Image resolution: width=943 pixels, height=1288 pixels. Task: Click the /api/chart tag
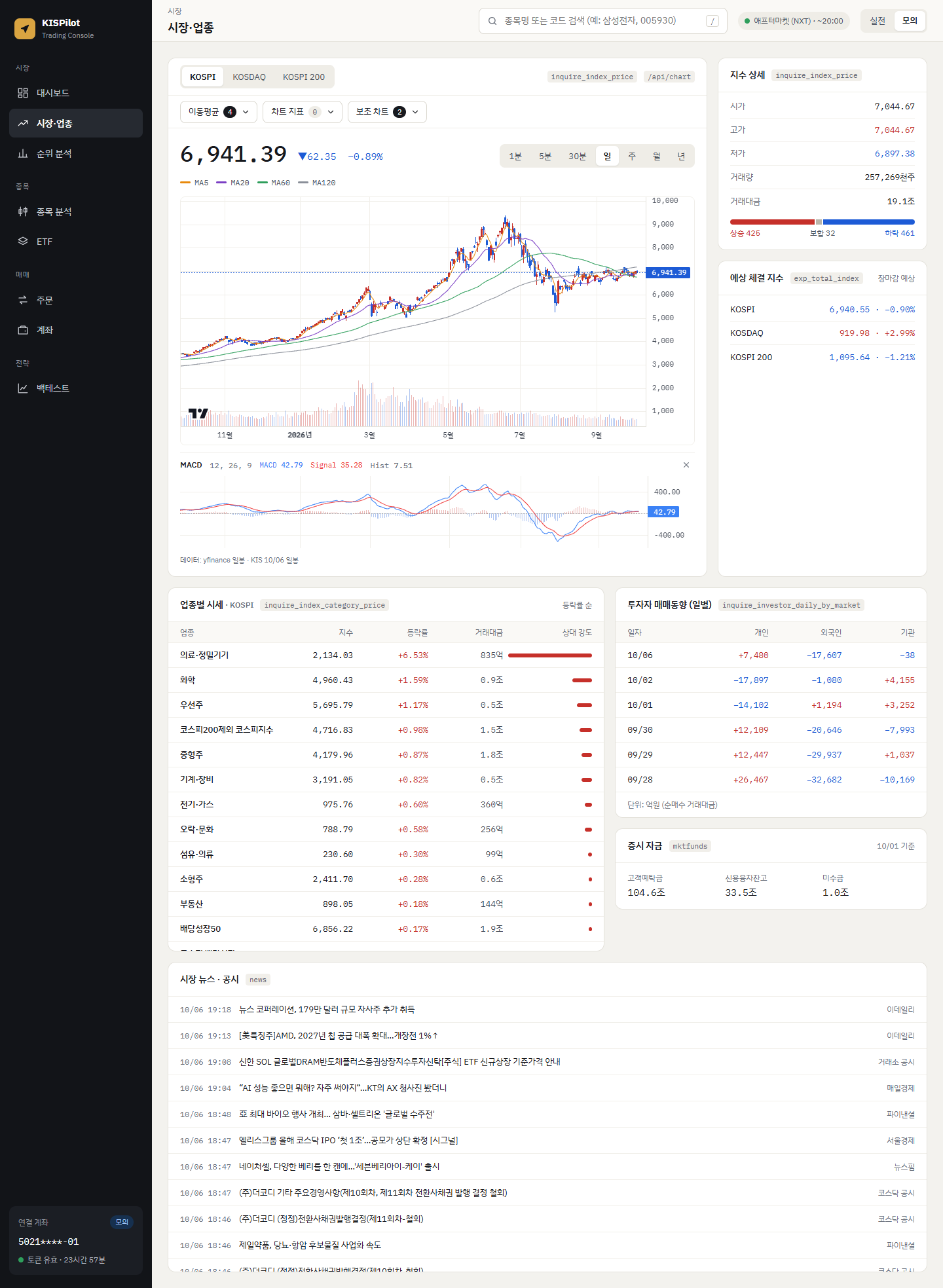tap(669, 77)
